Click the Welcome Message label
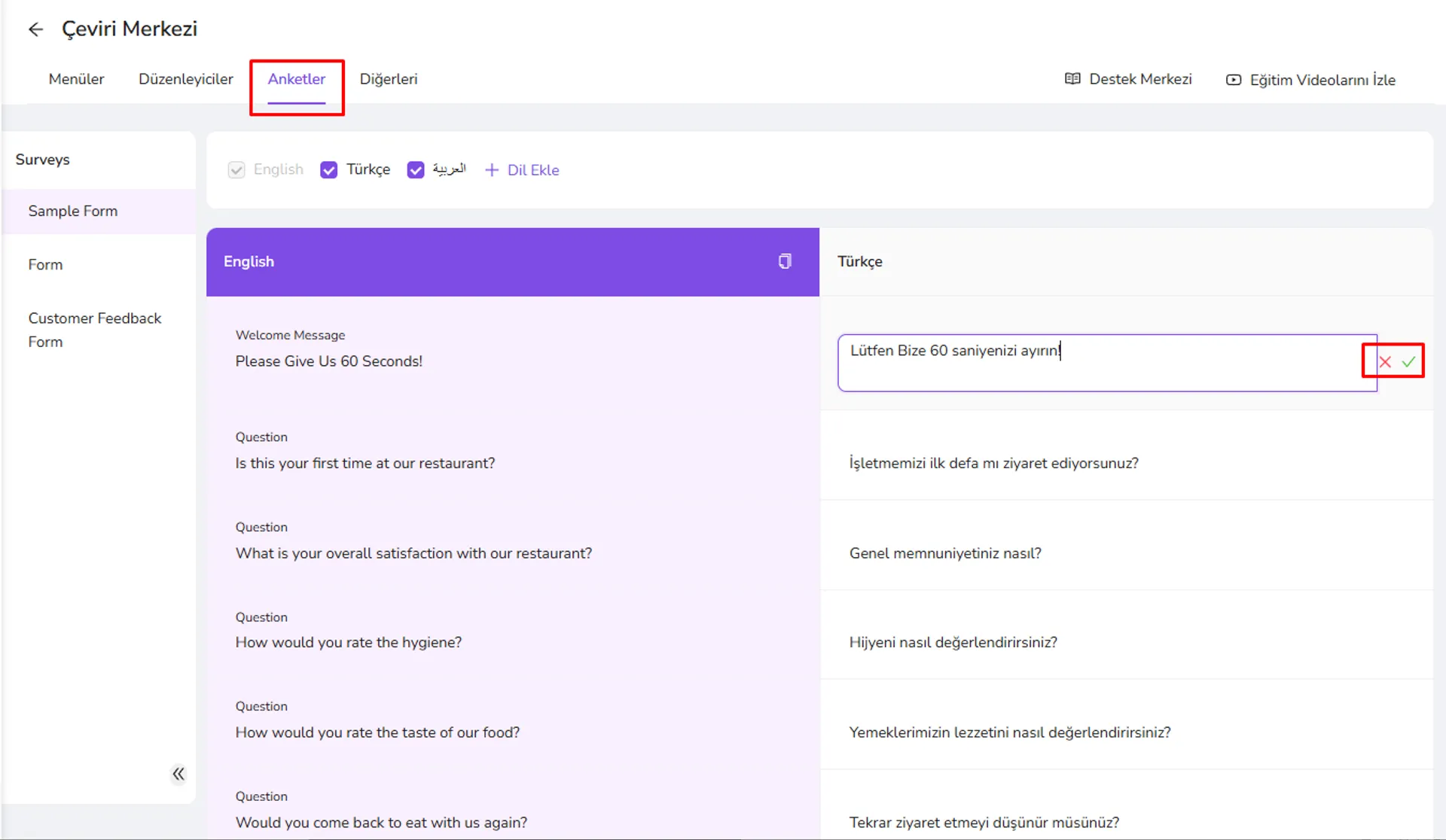The height and width of the screenshot is (840, 1446). (290, 335)
